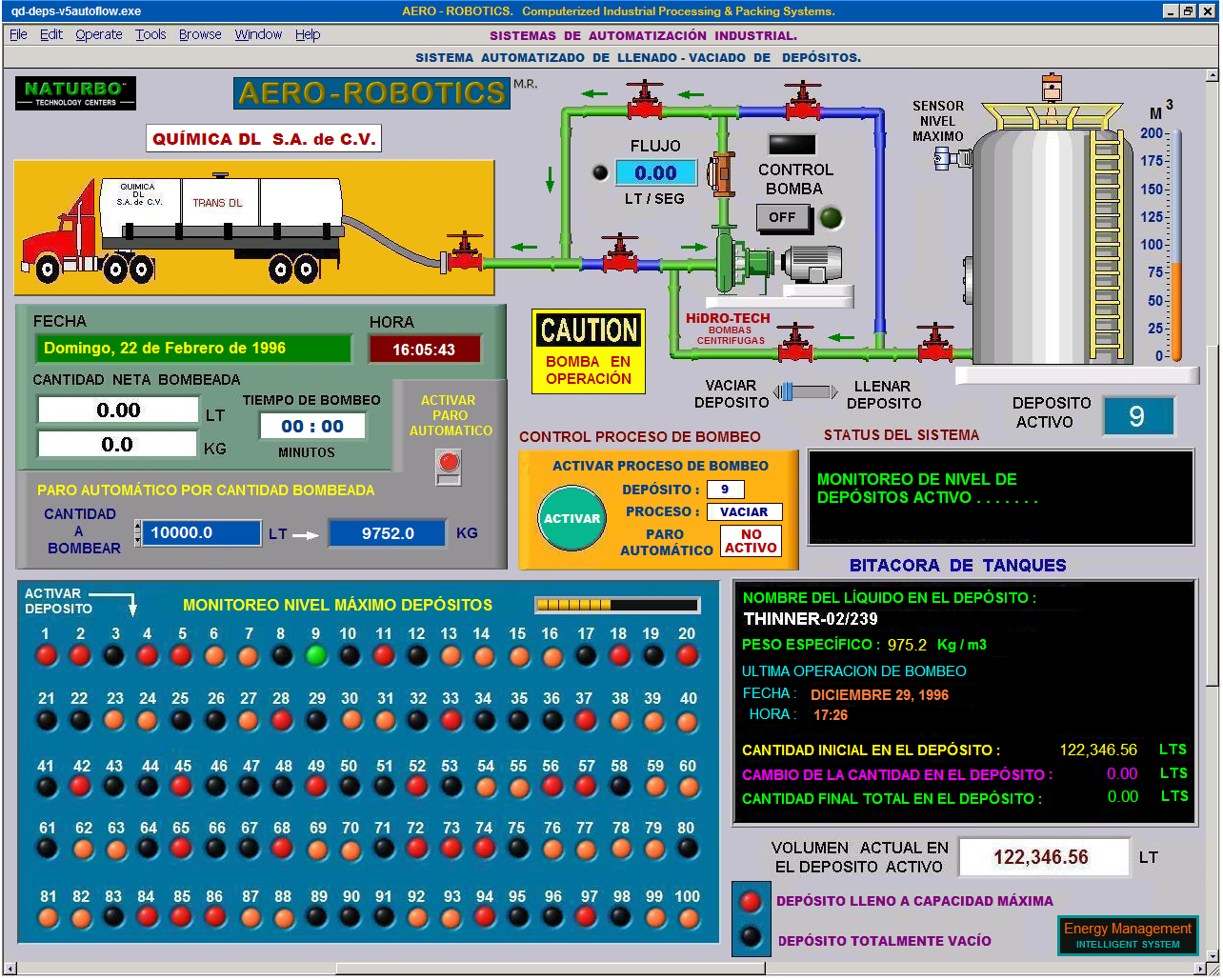
Task: Click the QUÍMICA DL S.A. de C.V. label
Action: click(264, 139)
